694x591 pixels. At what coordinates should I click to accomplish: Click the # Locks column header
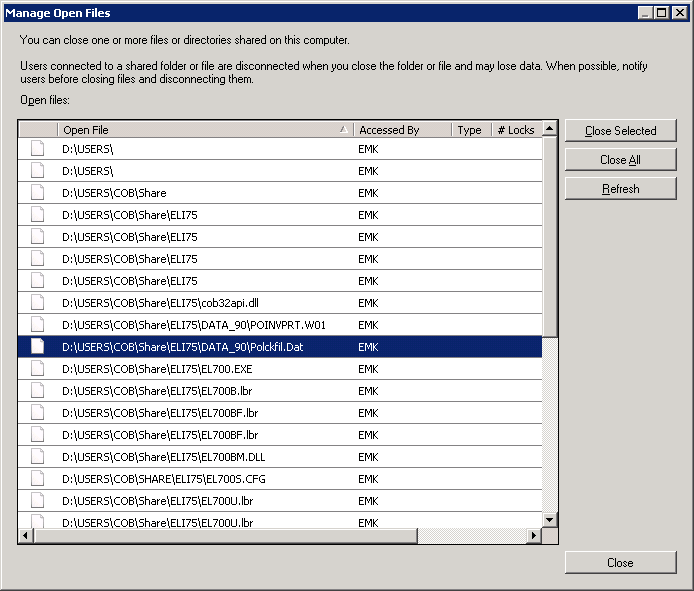(x=515, y=130)
